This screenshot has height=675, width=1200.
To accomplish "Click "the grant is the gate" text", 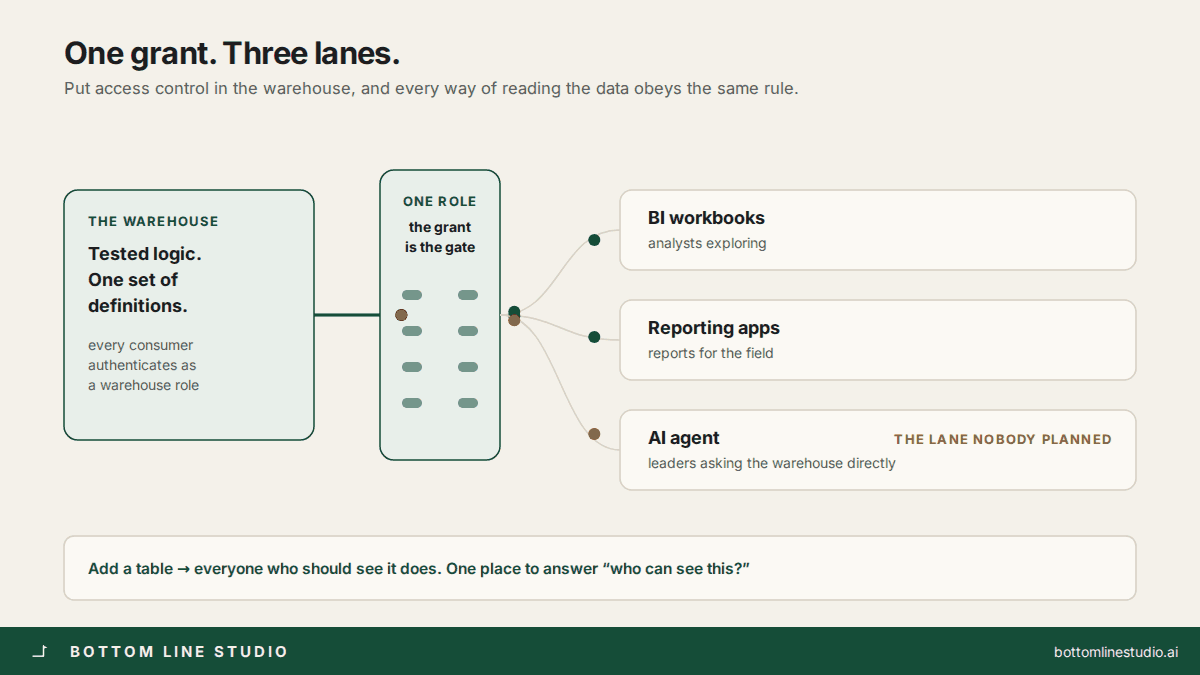I will 440,237.
